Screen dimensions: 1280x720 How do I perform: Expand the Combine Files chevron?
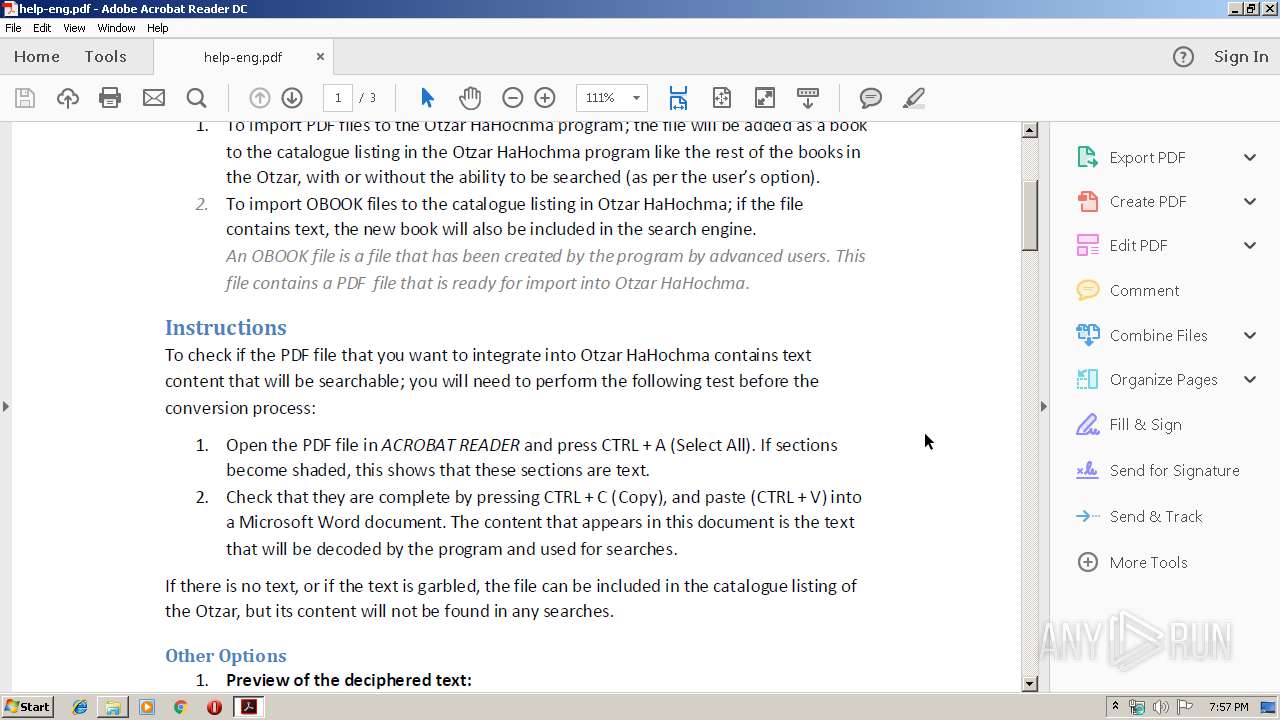pos(1250,335)
